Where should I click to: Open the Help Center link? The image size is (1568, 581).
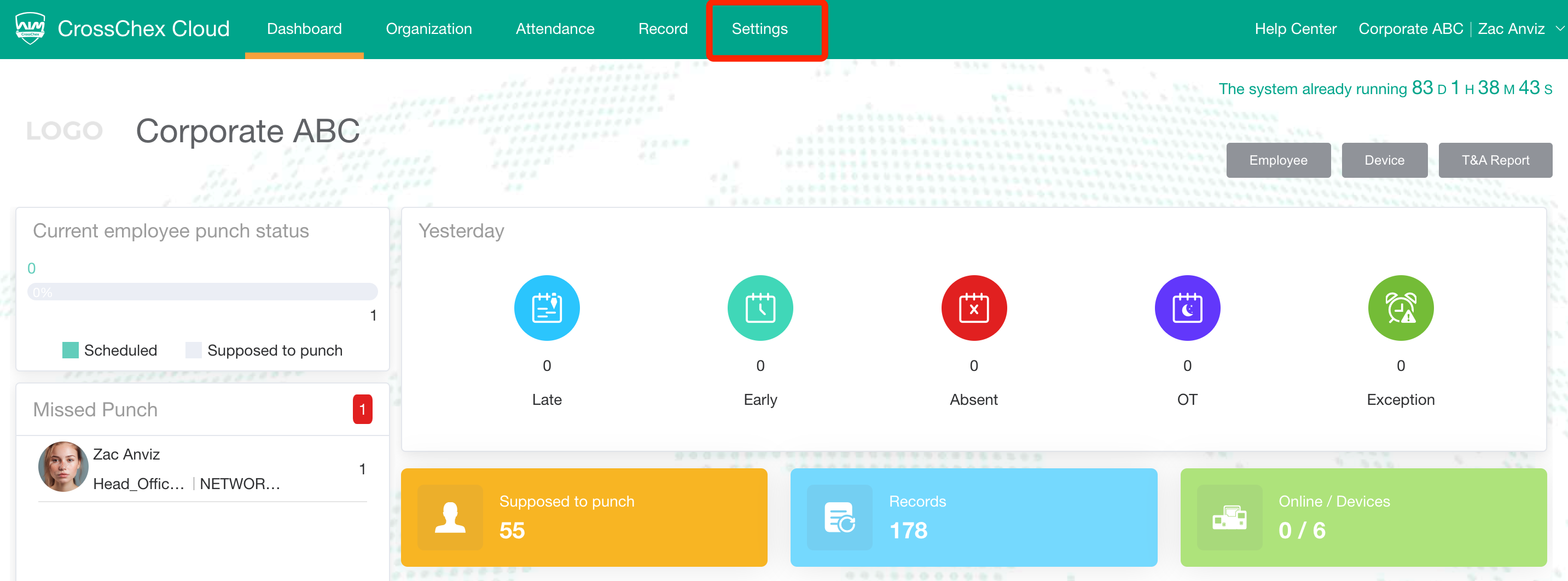click(1294, 28)
